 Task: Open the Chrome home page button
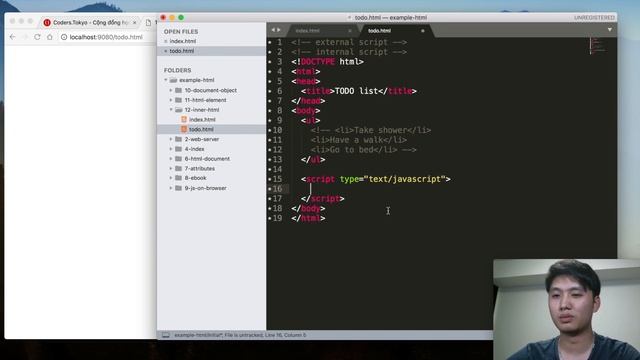coord(50,37)
